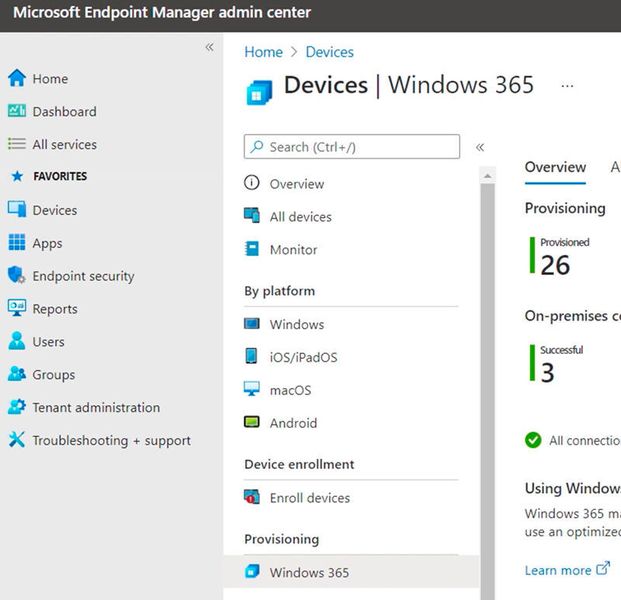Image resolution: width=621 pixels, height=600 pixels.
Task: Open the Home breadcrumb link
Action: tap(263, 52)
